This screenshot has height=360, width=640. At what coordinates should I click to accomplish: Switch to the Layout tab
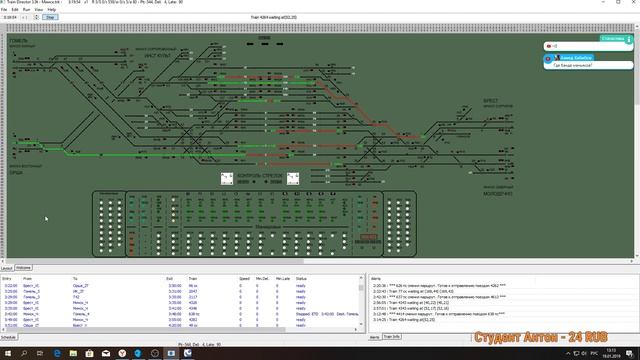coord(7,268)
